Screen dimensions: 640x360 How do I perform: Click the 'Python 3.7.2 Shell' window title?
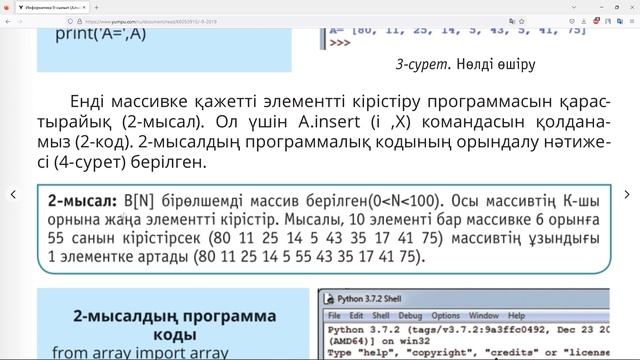click(369, 299)
